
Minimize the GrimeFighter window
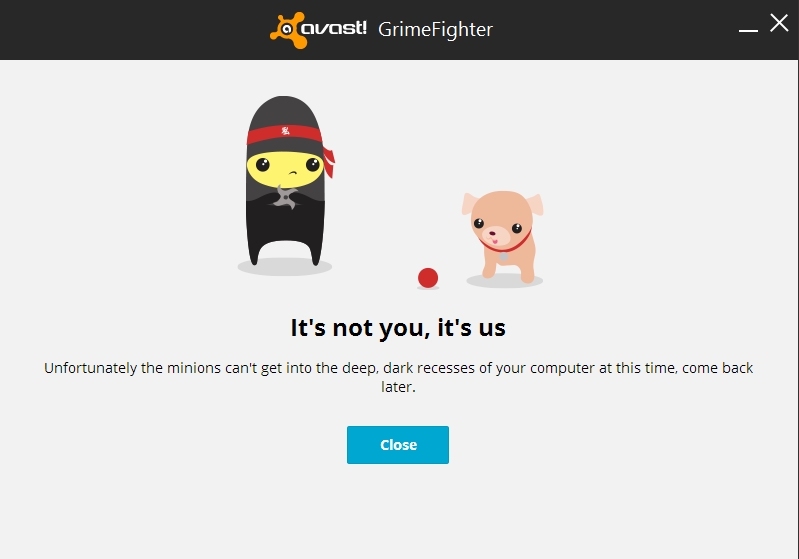tap(748, 31)
